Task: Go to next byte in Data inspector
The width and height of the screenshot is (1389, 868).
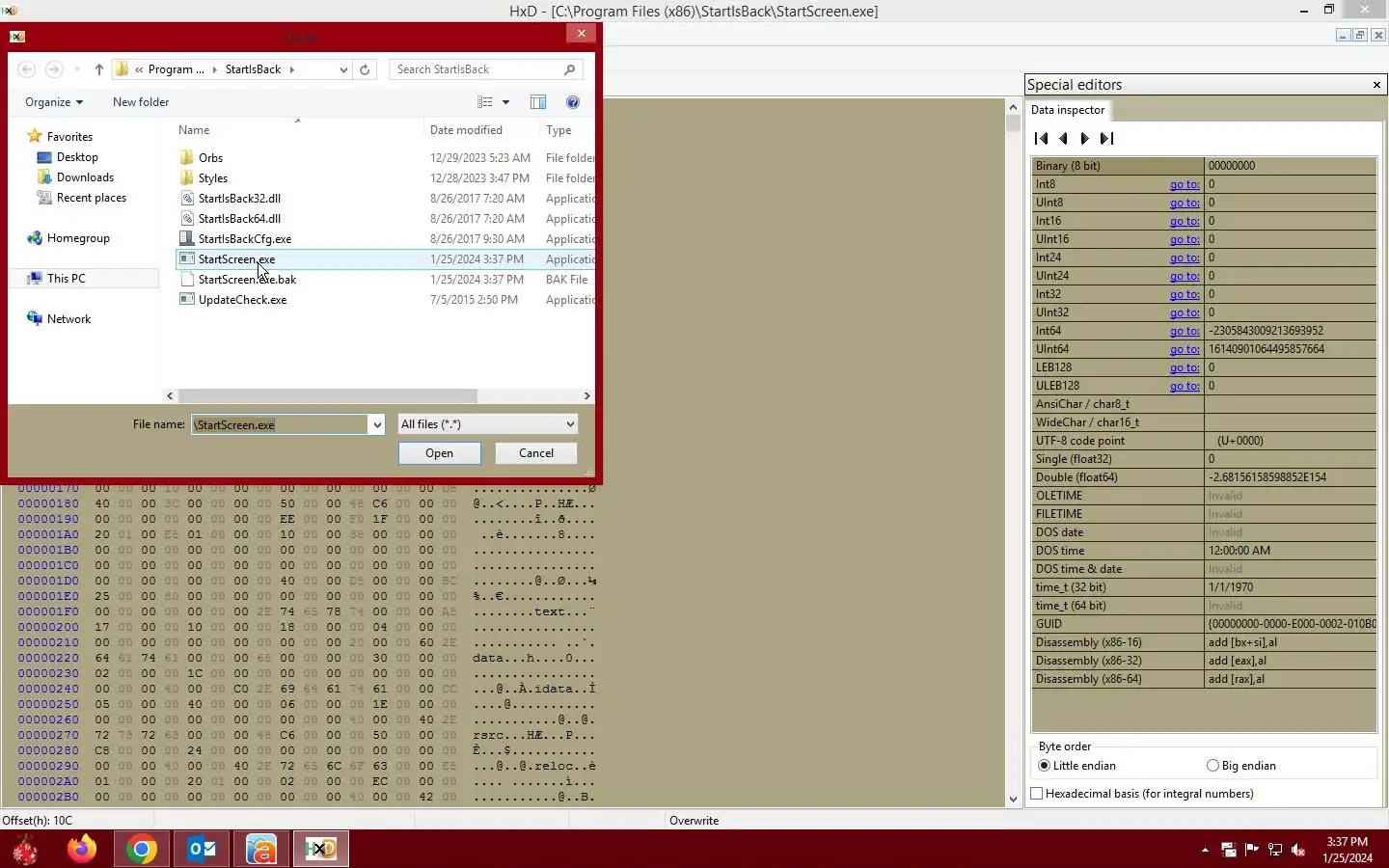Action: [1084, 139]
